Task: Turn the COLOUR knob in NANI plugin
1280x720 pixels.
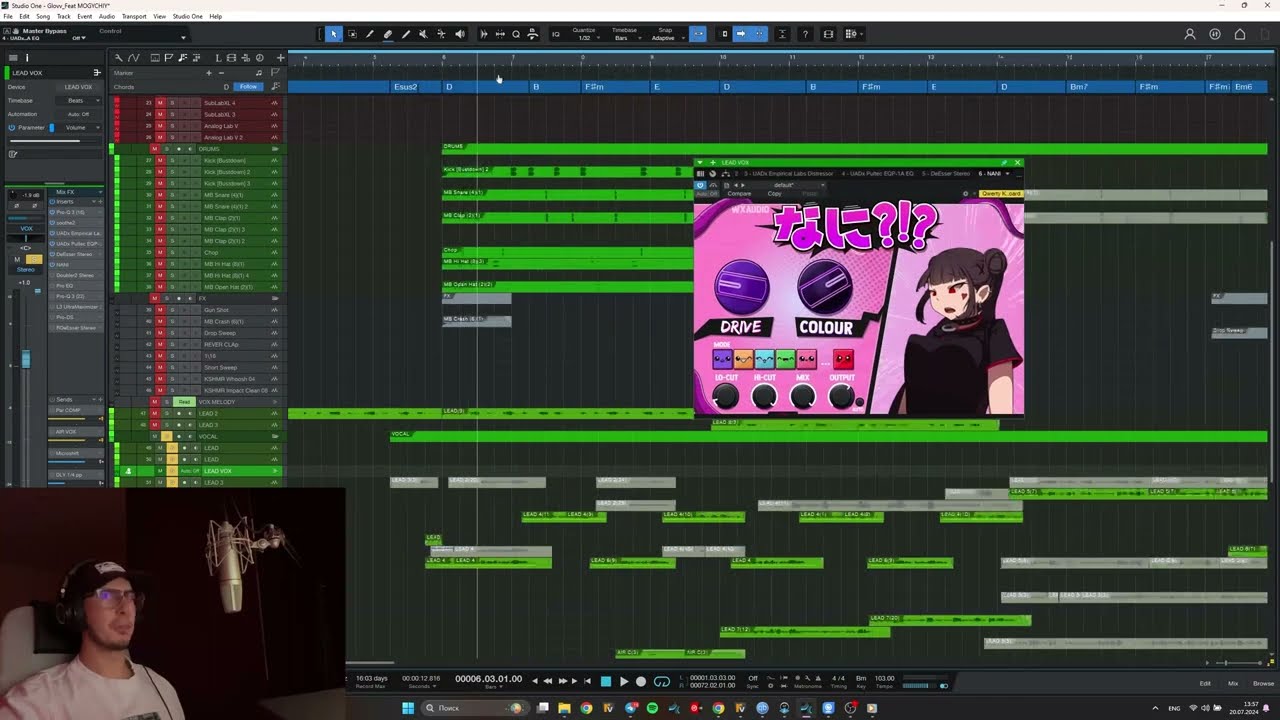Action: [x=825, y=286]
